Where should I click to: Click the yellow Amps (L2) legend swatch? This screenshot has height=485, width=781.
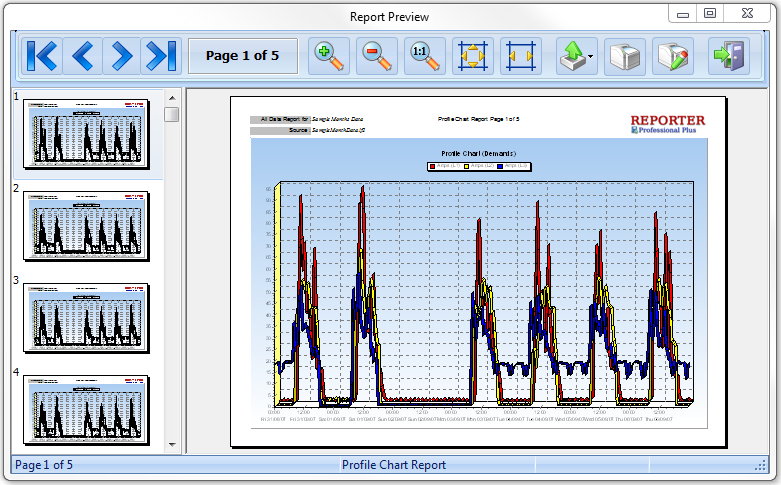tap(467, 166)
